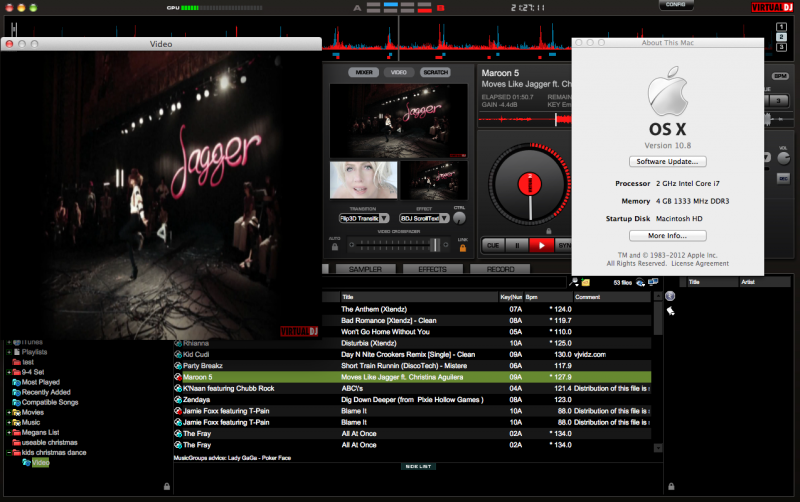Nudge video crossfader with left plus button

click(x=352, y=245)
